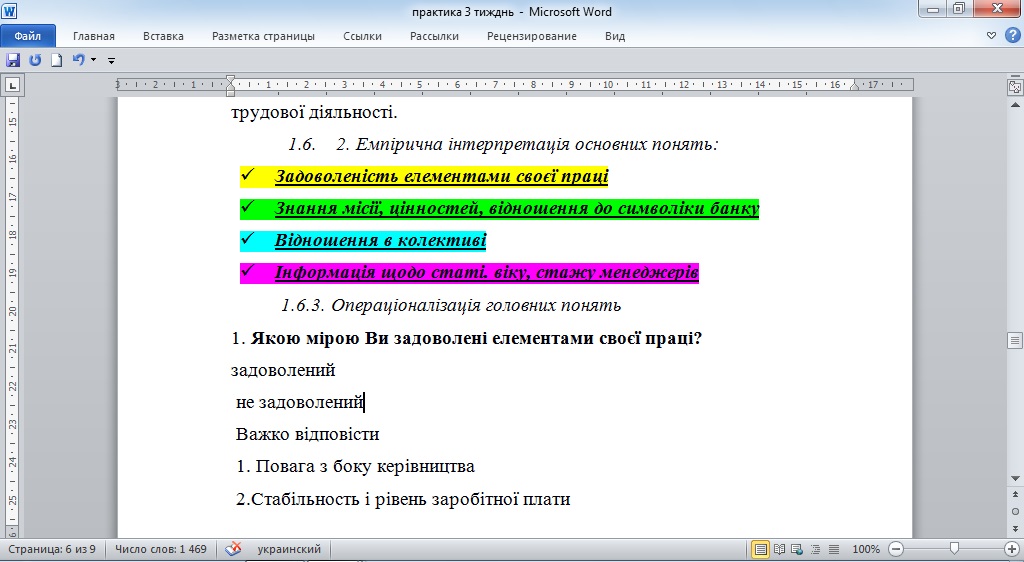This screenshot has width=1024, height=562.
Task: Click the zoom in plus button
Action: tap(1011, 549)
